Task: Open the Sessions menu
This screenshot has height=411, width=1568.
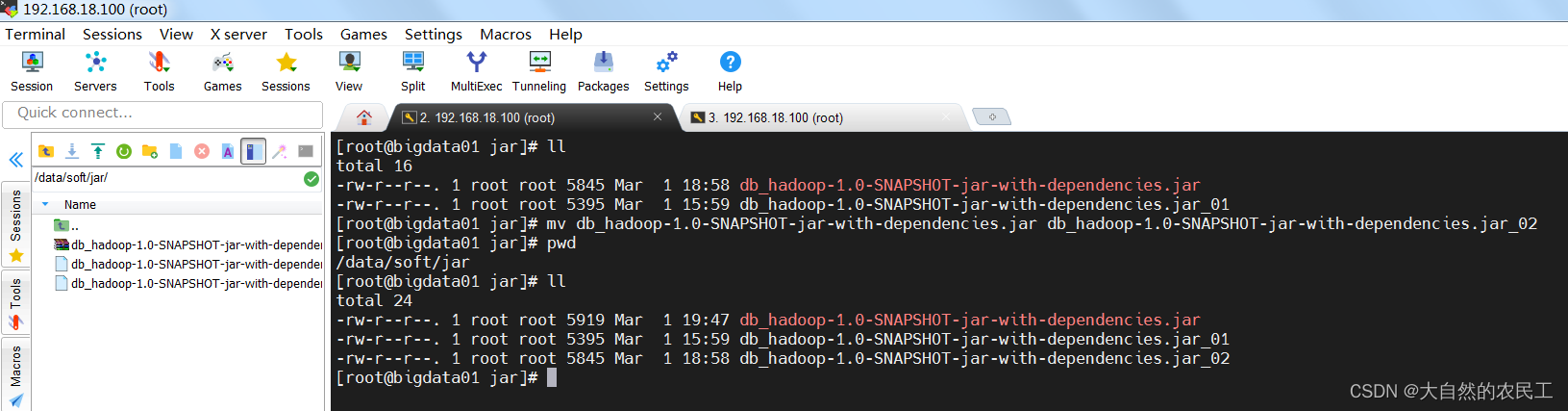Action: coord(112,34)
